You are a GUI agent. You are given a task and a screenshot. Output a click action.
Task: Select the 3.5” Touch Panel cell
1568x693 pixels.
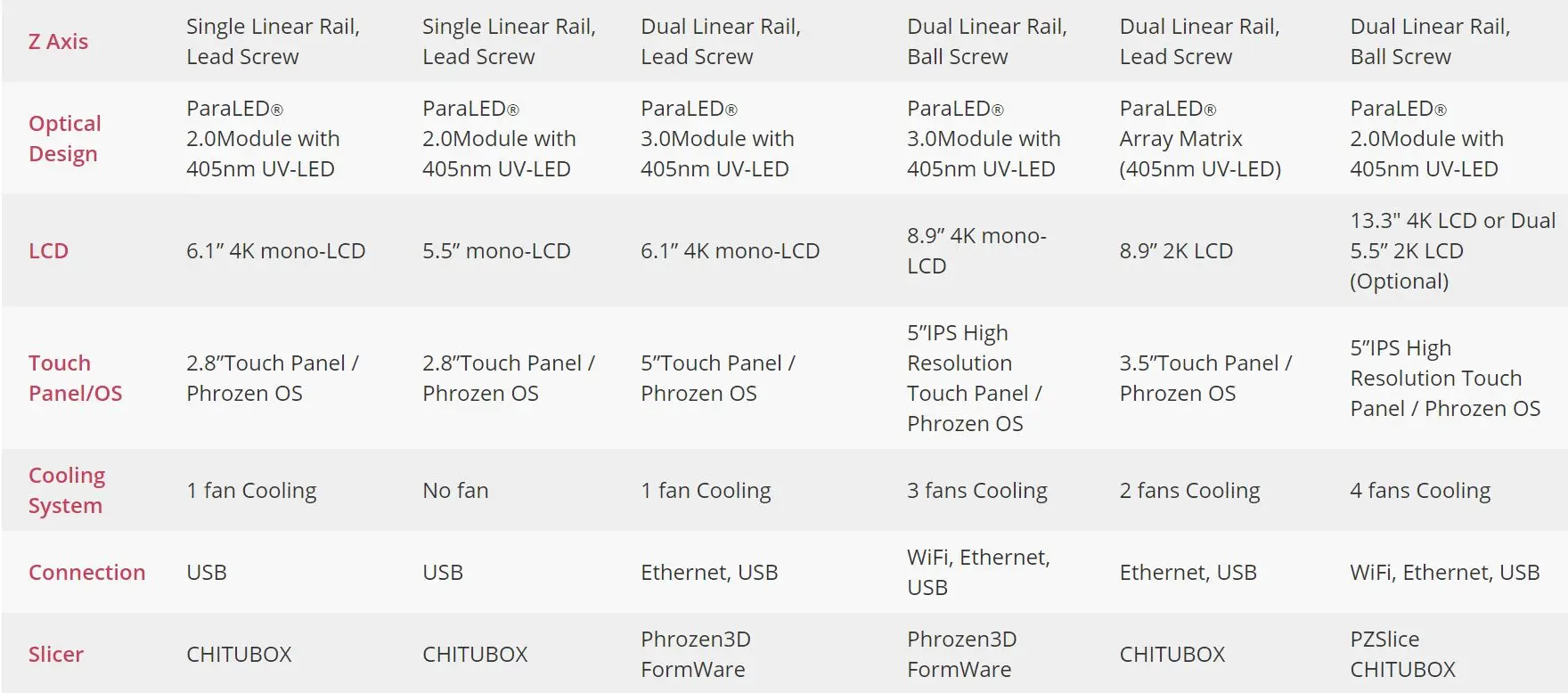(1205, 378)
